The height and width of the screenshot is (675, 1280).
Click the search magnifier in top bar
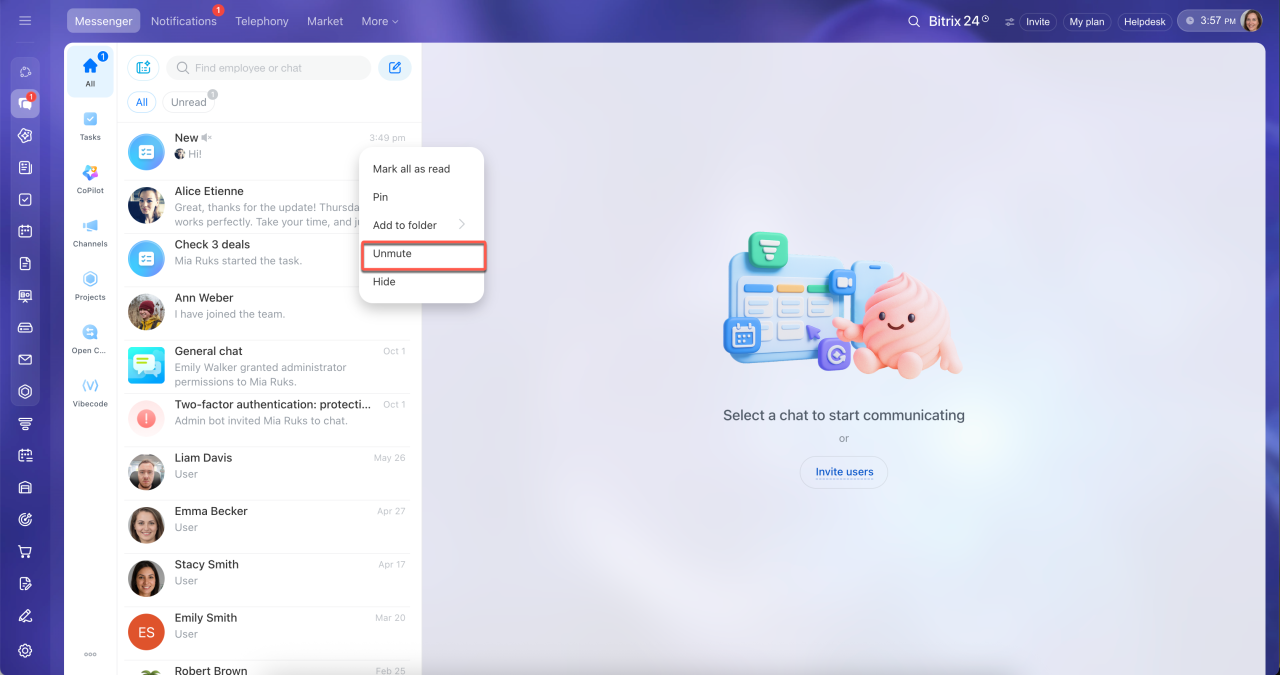click(913, 21)
